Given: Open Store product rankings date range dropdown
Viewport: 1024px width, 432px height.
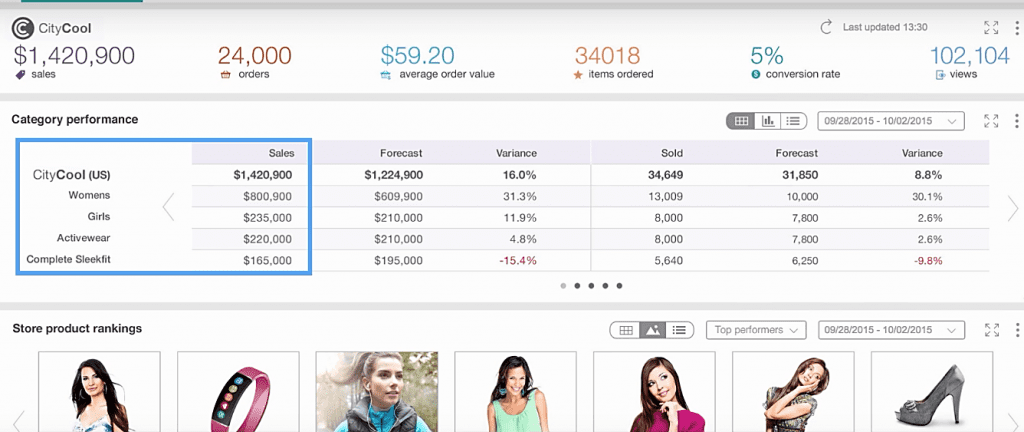Looking at the screenshot, I should click(891, 330).
